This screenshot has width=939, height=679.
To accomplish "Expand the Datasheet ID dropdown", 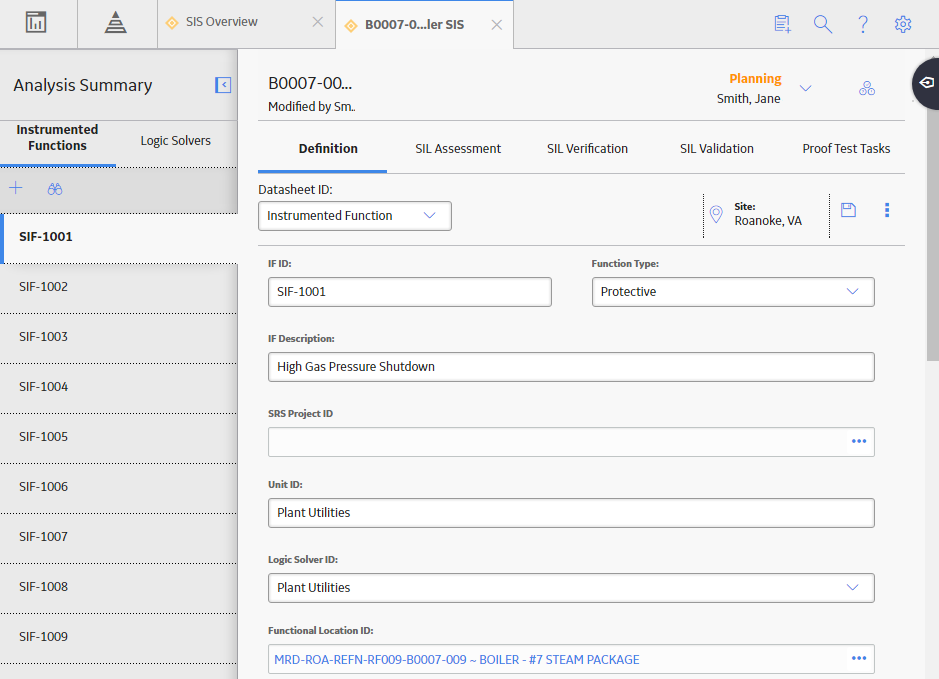I will click(355, 216).
